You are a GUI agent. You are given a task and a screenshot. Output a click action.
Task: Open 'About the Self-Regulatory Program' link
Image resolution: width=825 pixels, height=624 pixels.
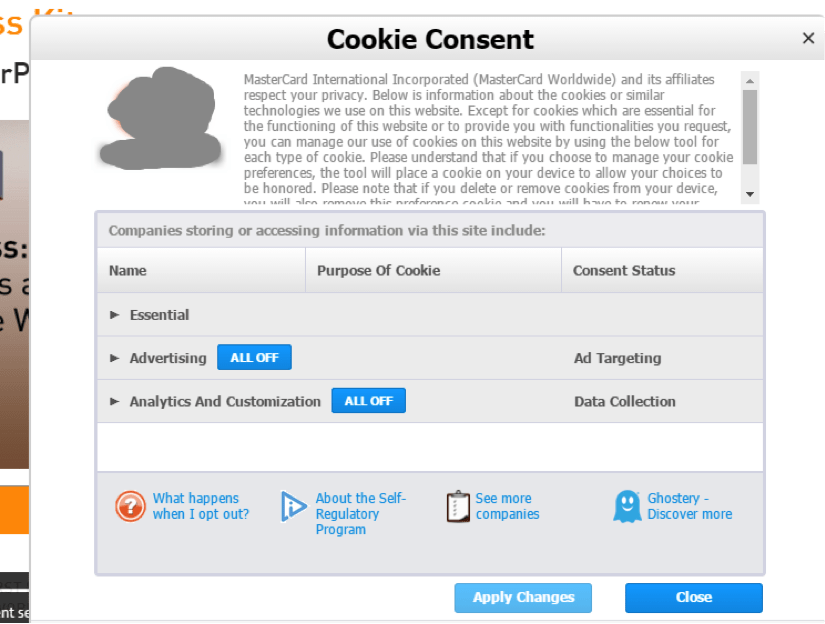point(360,514)
